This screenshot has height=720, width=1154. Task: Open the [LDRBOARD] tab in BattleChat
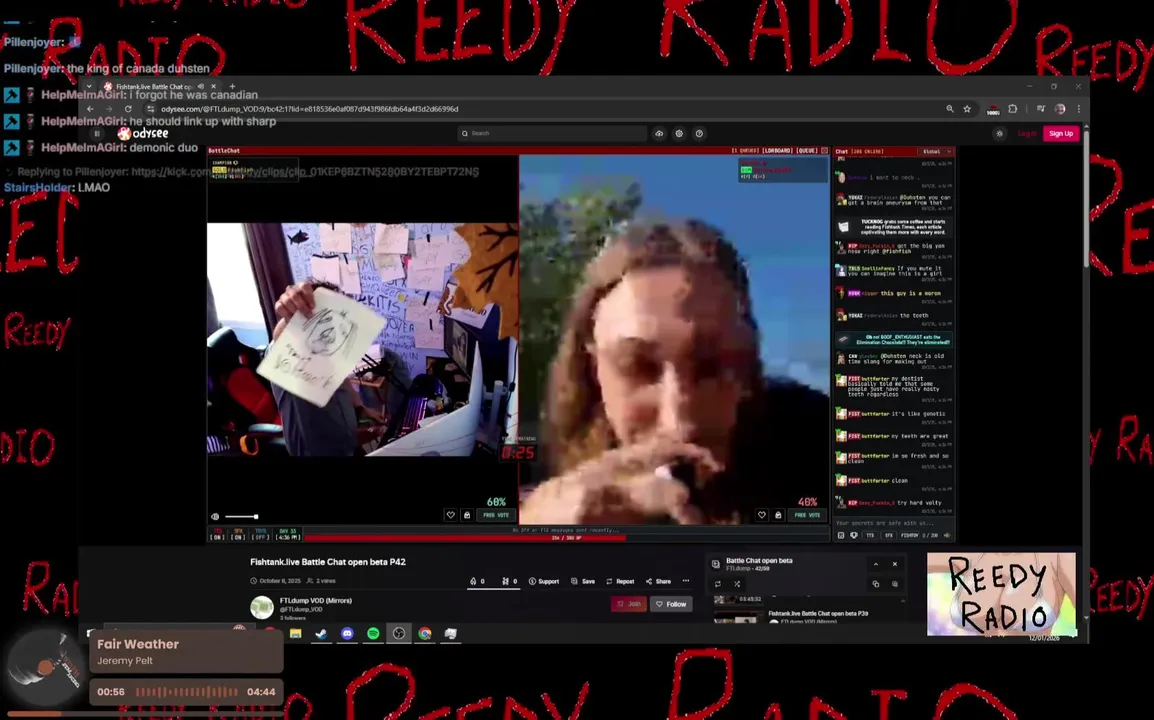pos(778,150)
